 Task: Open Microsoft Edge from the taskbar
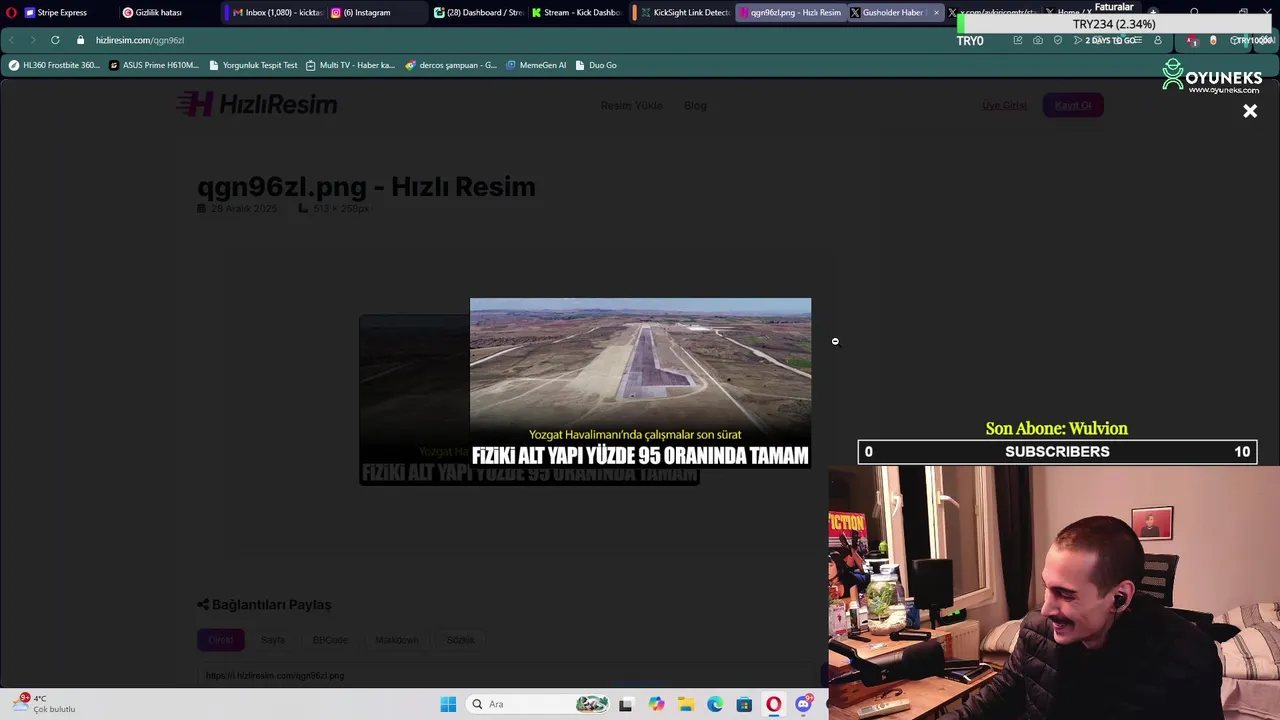click(x=715, y=704)
